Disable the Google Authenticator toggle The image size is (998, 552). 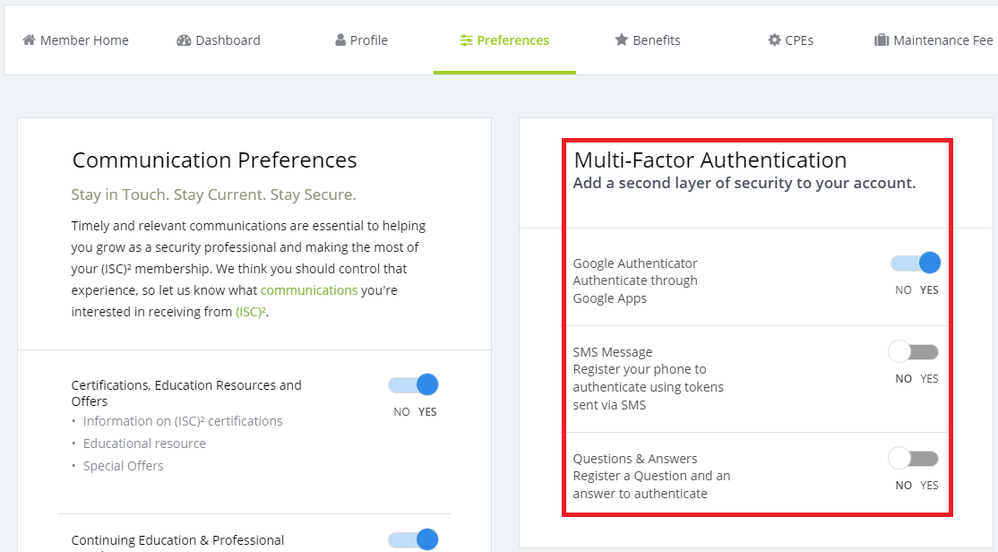pos(915,263)
